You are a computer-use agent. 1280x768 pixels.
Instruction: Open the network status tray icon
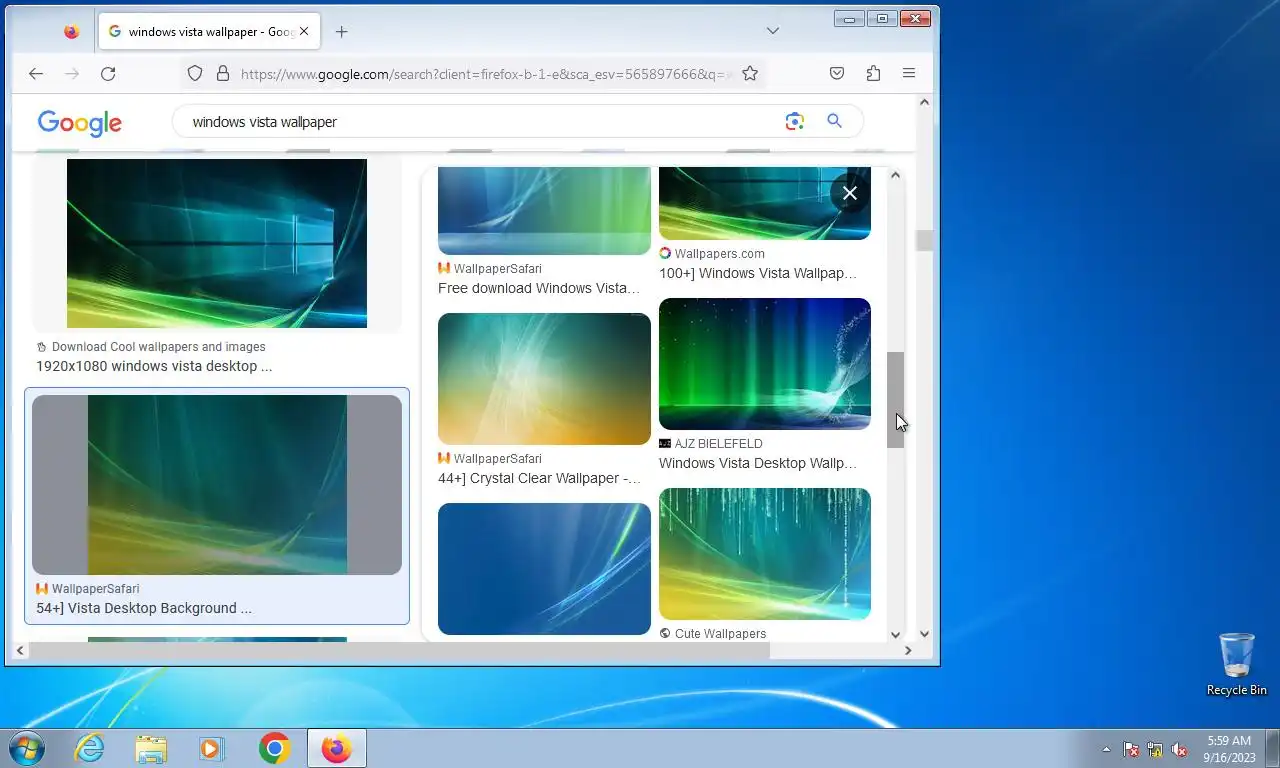tap(1155, 749)
